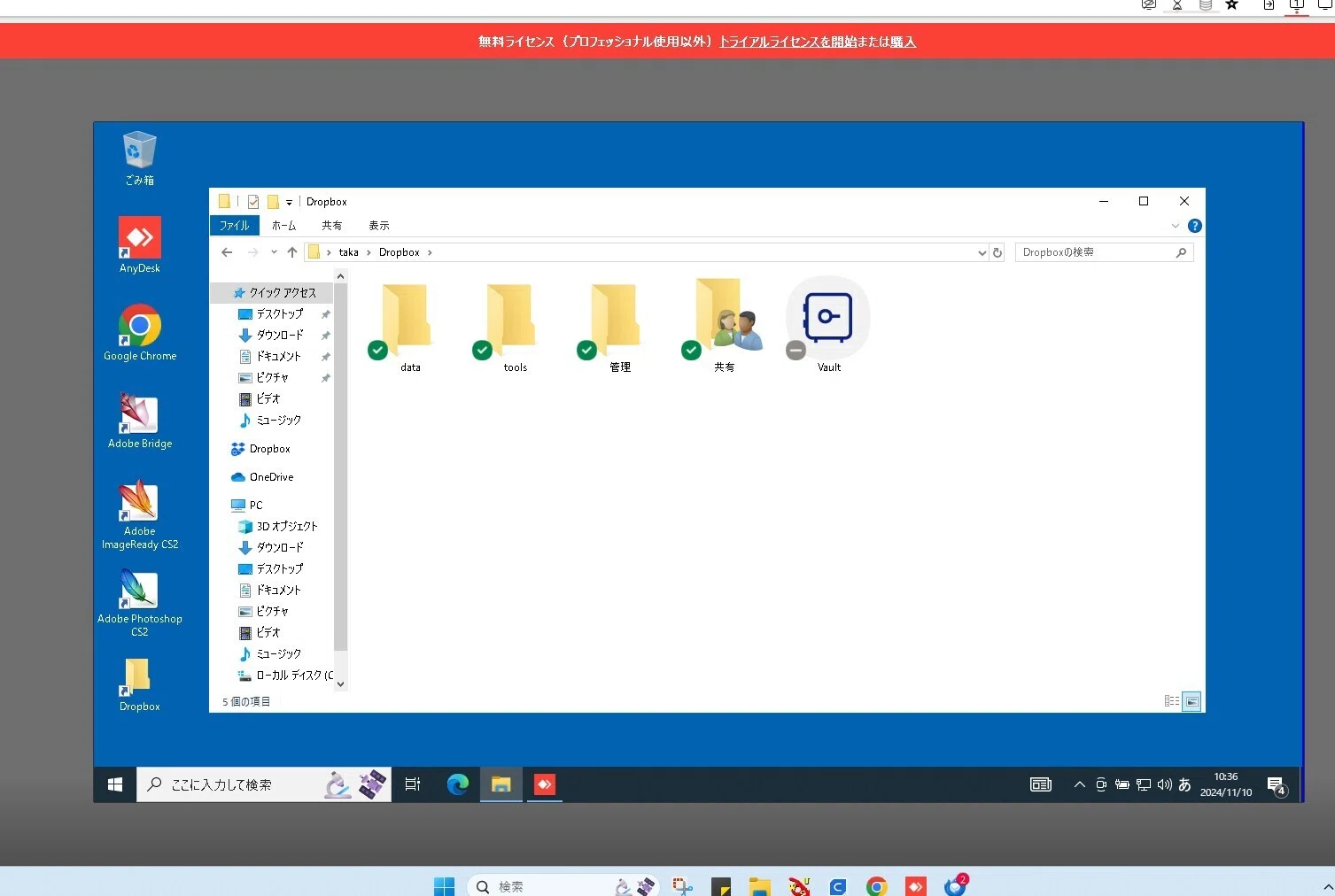Open the ホーム ribbon tab
This screenshot has width=1335, height=896.
tap(284, 226)
